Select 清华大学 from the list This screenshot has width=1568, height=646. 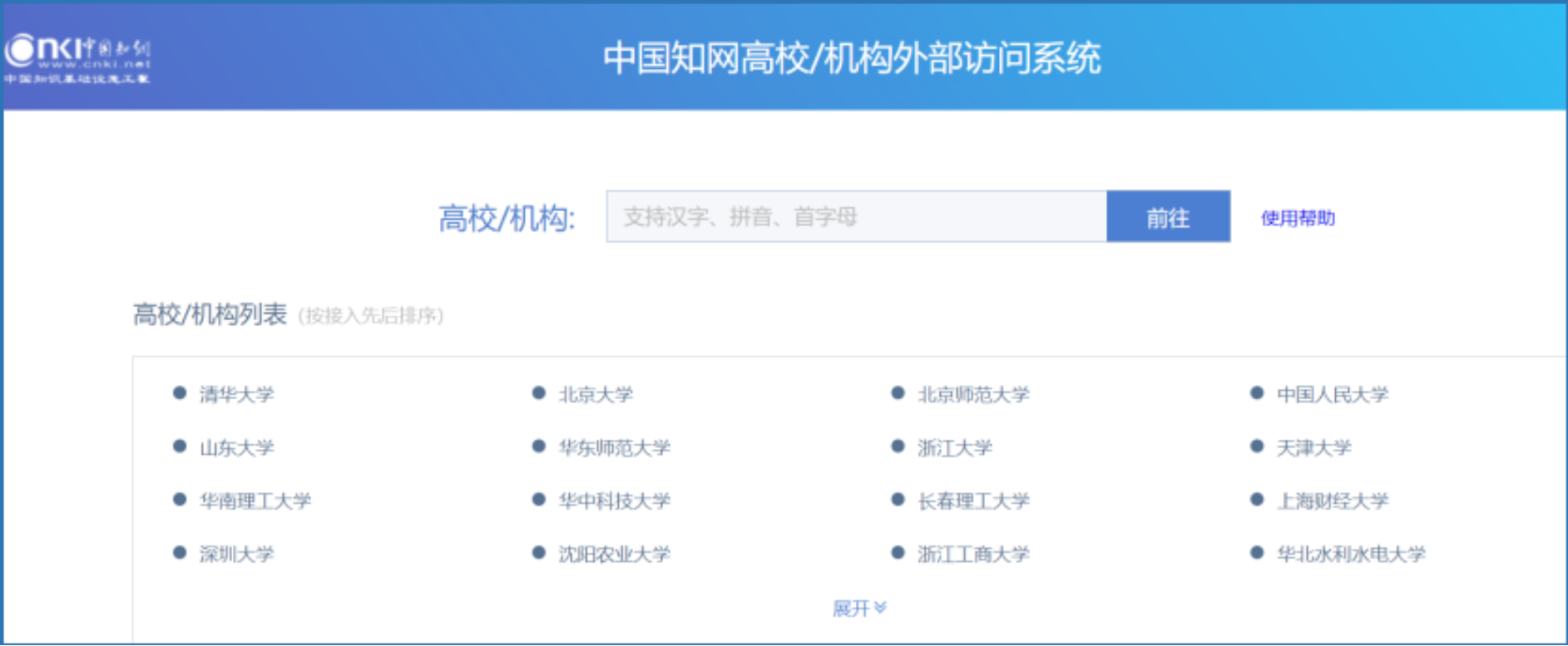click(x=236, y=394)
